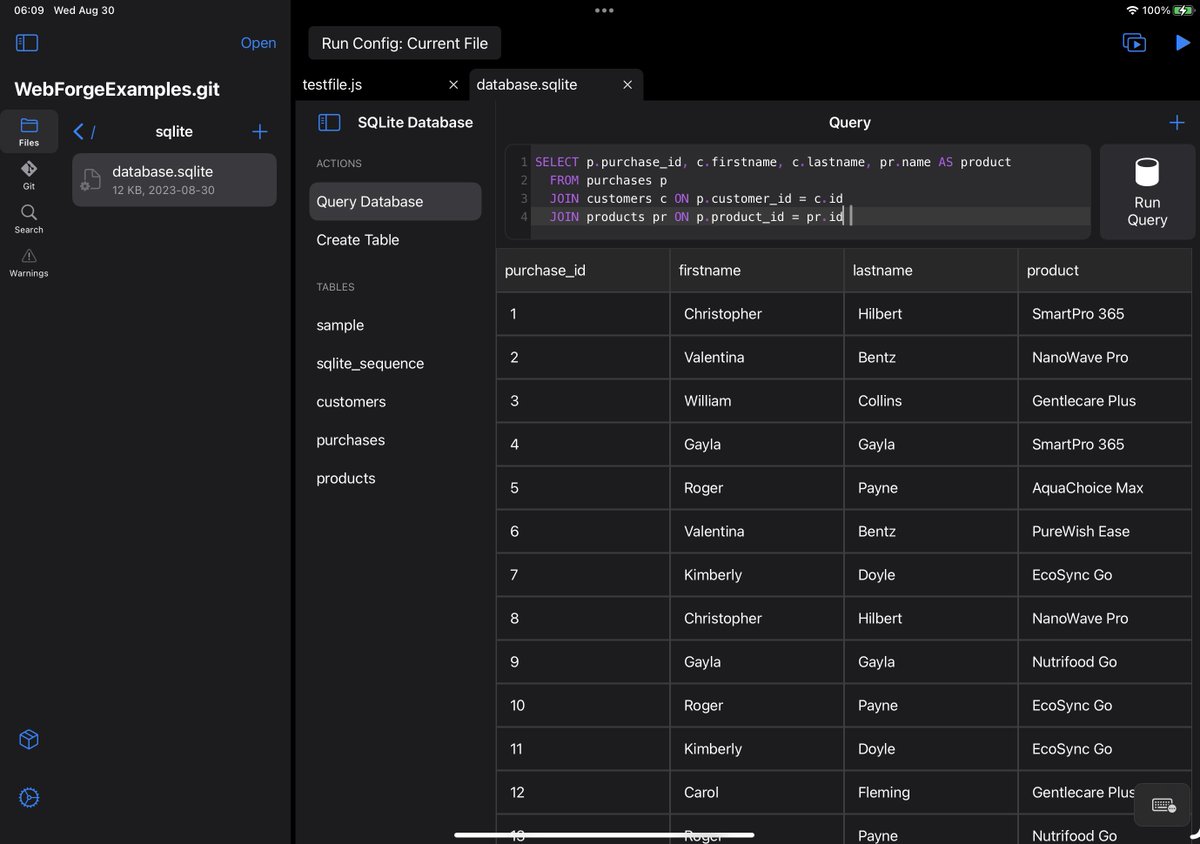Select Create Table action
1200x844 pixels.
(x=395, y=240)
